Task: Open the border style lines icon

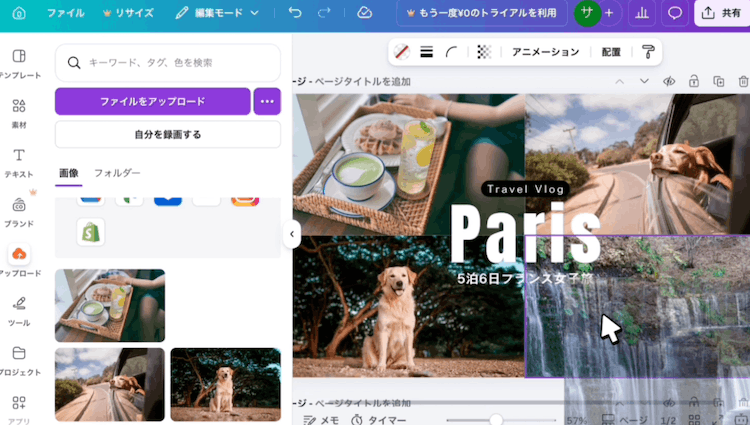Action: click(427, 52)
